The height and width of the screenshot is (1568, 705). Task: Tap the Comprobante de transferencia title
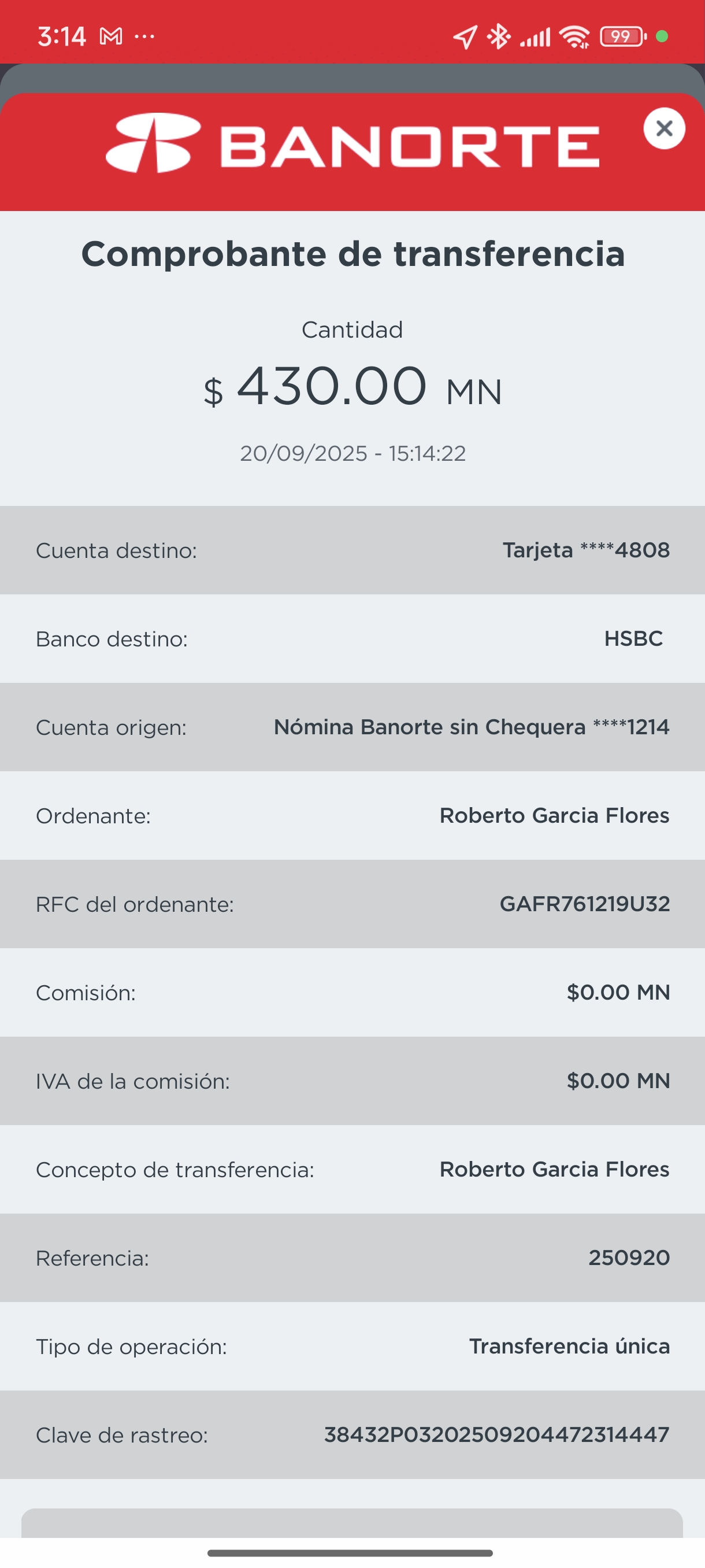coord(352,254)
